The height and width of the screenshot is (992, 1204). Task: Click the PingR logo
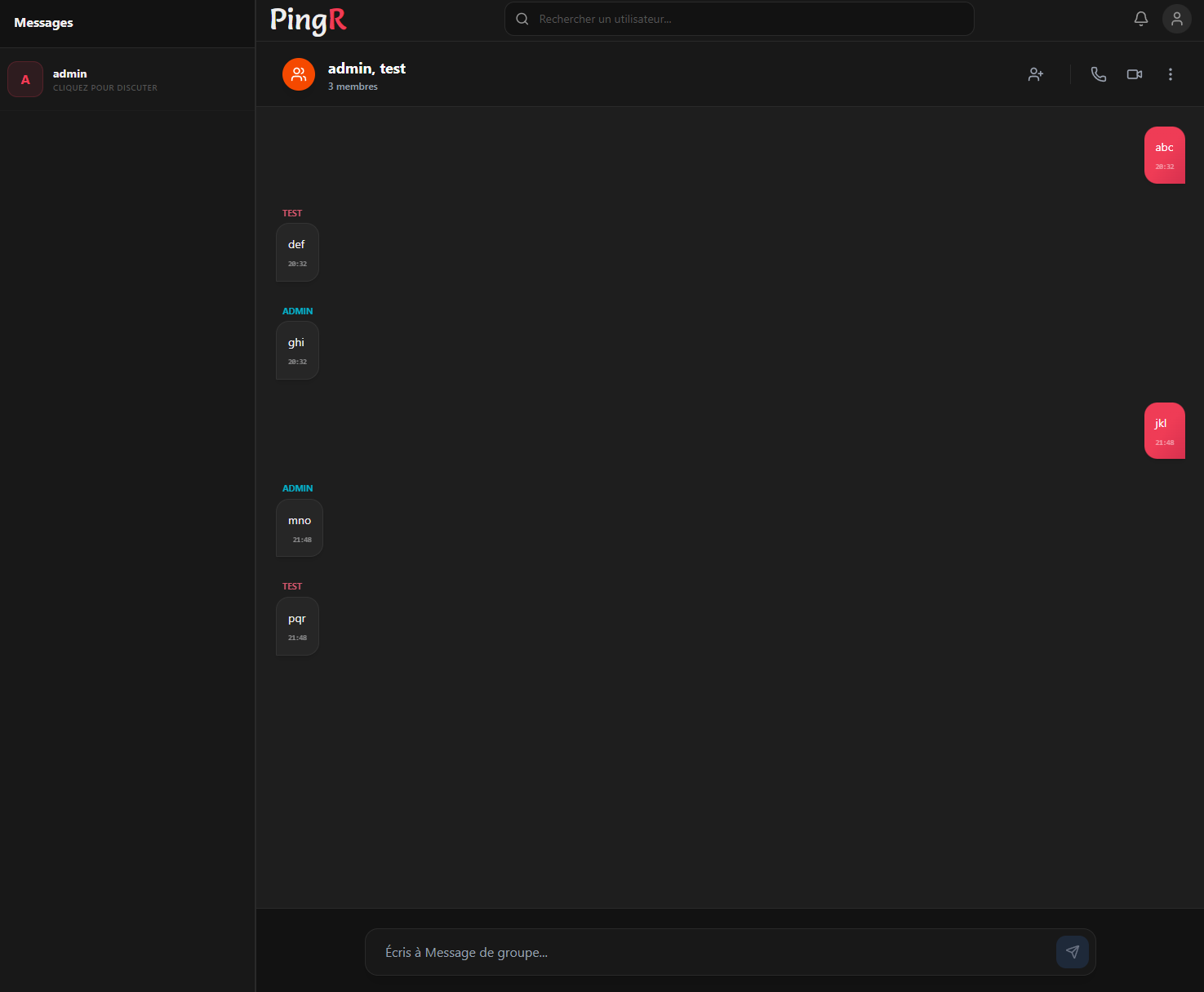pyautogui.click(x=308, y=20)
